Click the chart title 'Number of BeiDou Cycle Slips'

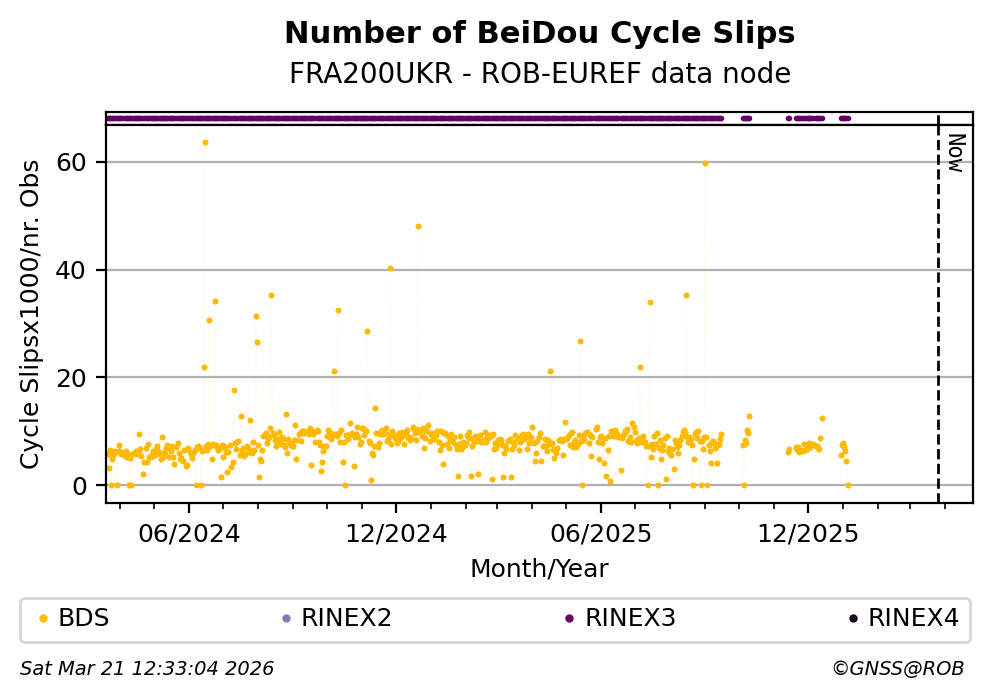pyautogui.click(x=539, y=34)
